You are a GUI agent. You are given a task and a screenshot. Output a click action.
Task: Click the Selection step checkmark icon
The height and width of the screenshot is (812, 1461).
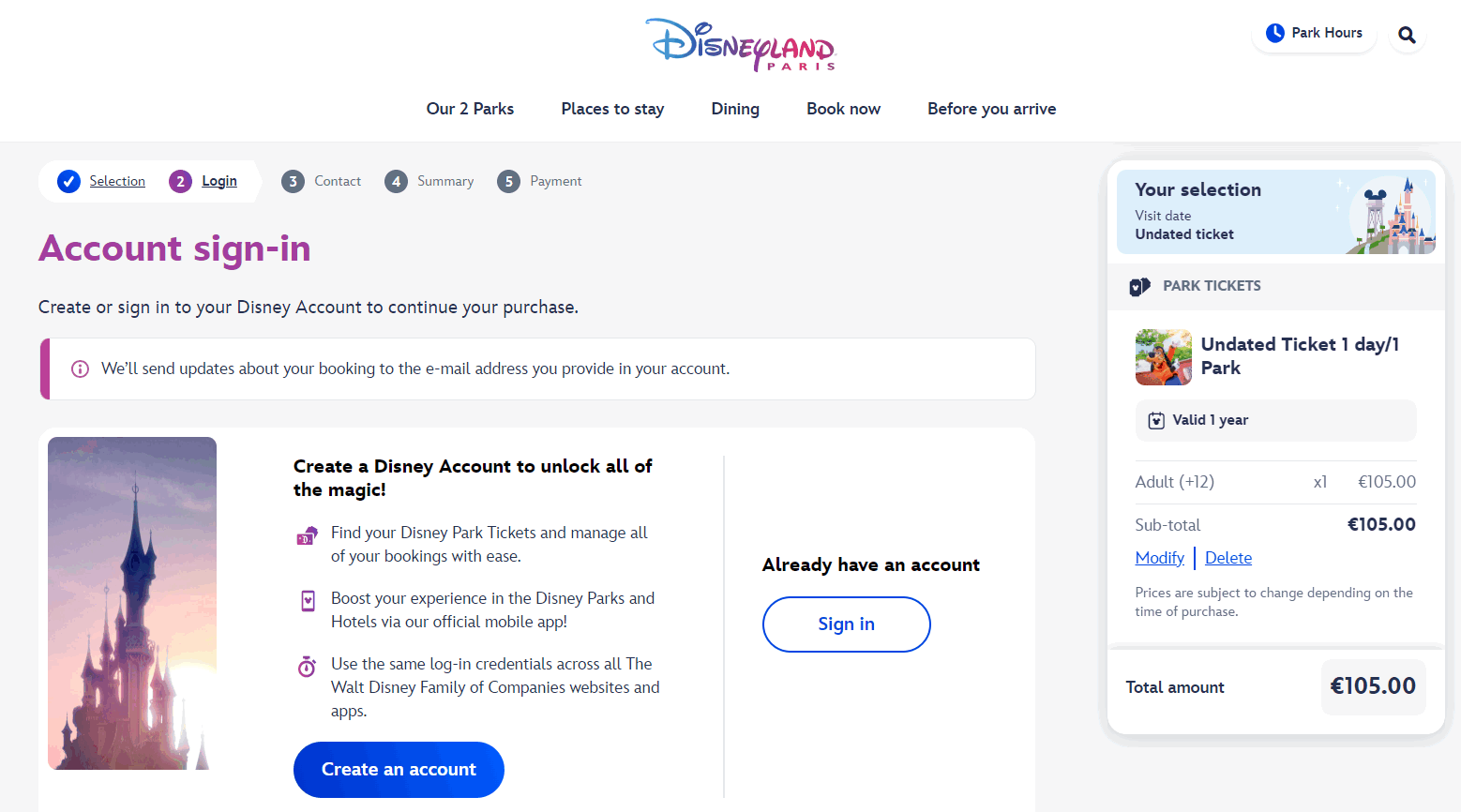pos(68,181)
